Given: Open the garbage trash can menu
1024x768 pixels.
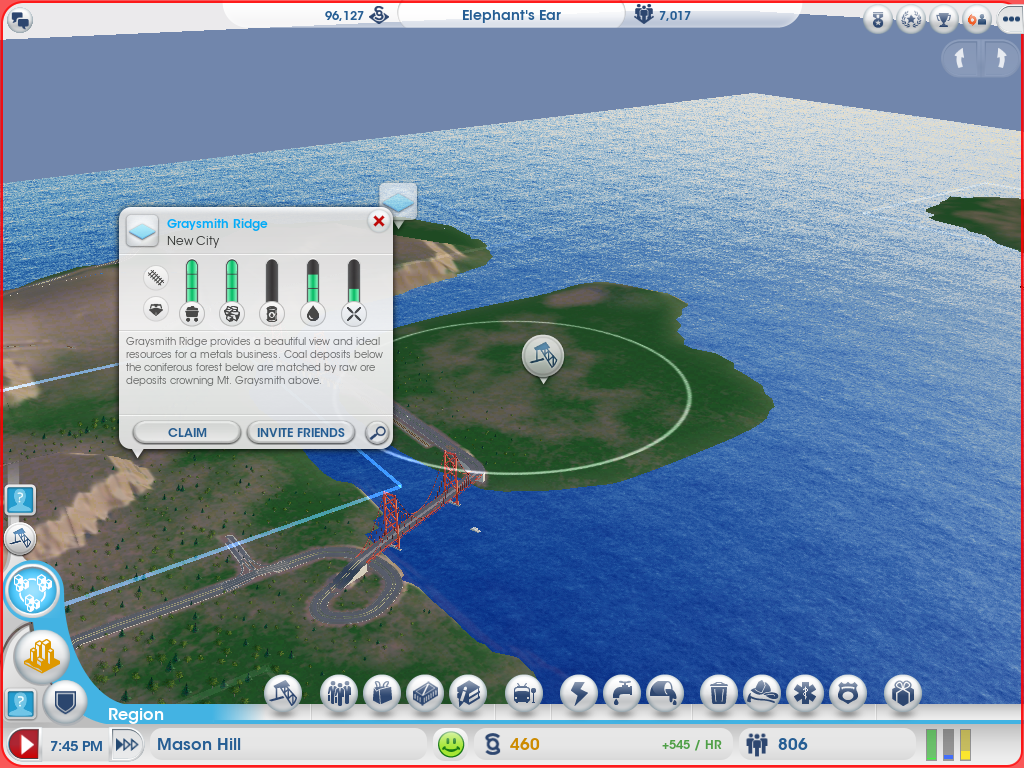Looking at the screenshot, I should point(719,694).
